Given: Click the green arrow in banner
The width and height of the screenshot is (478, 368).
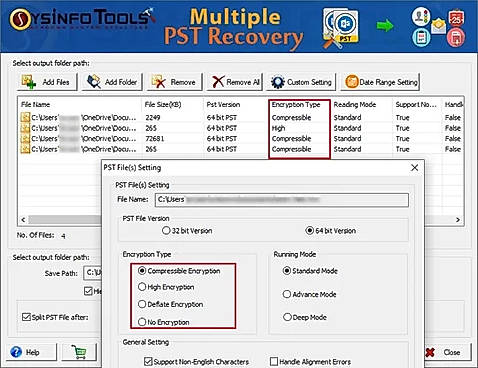Looking at the screenshot, I should coord(385,26).
